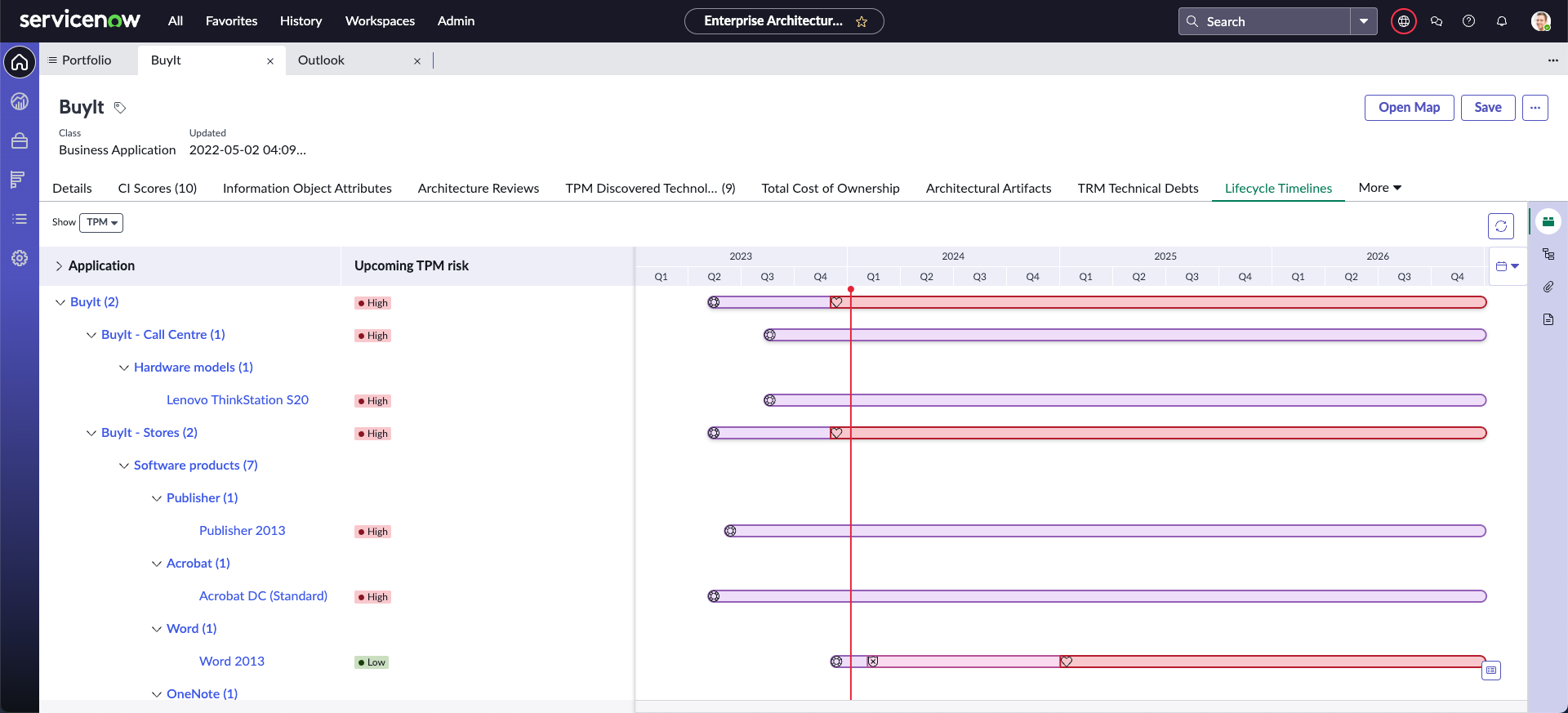Open the hierarchy tree icon on right rail
The width and height of the screenshot is (1568, 713).
pyautogui.click(x=1548, y=254)
